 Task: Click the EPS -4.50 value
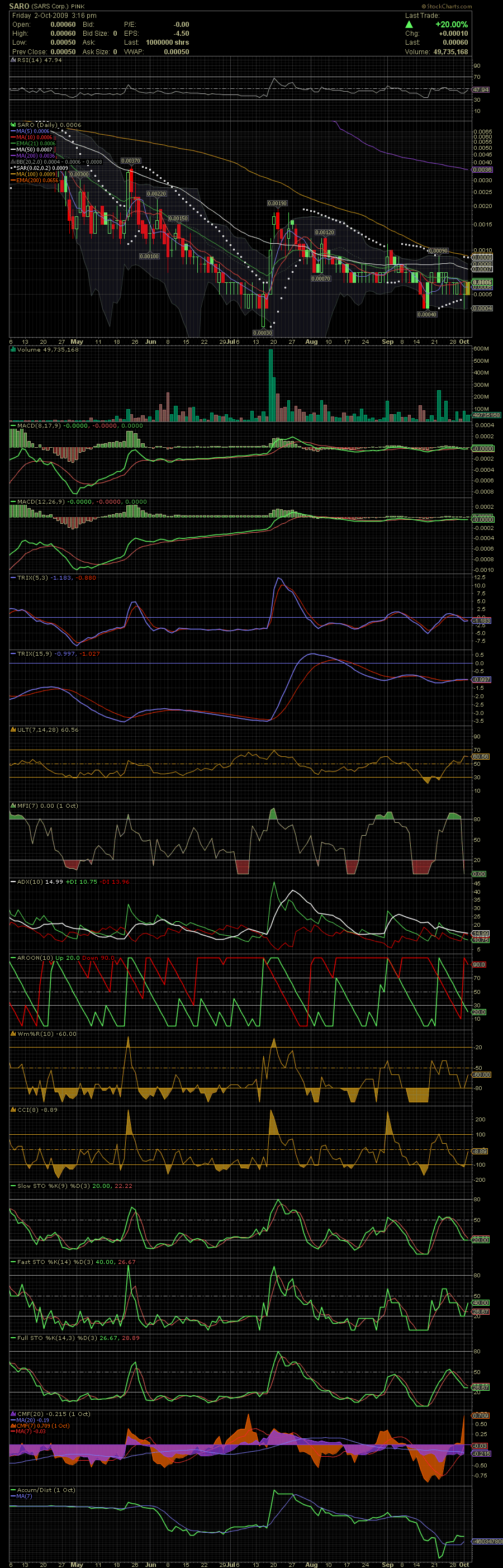[x=181, y=34]
